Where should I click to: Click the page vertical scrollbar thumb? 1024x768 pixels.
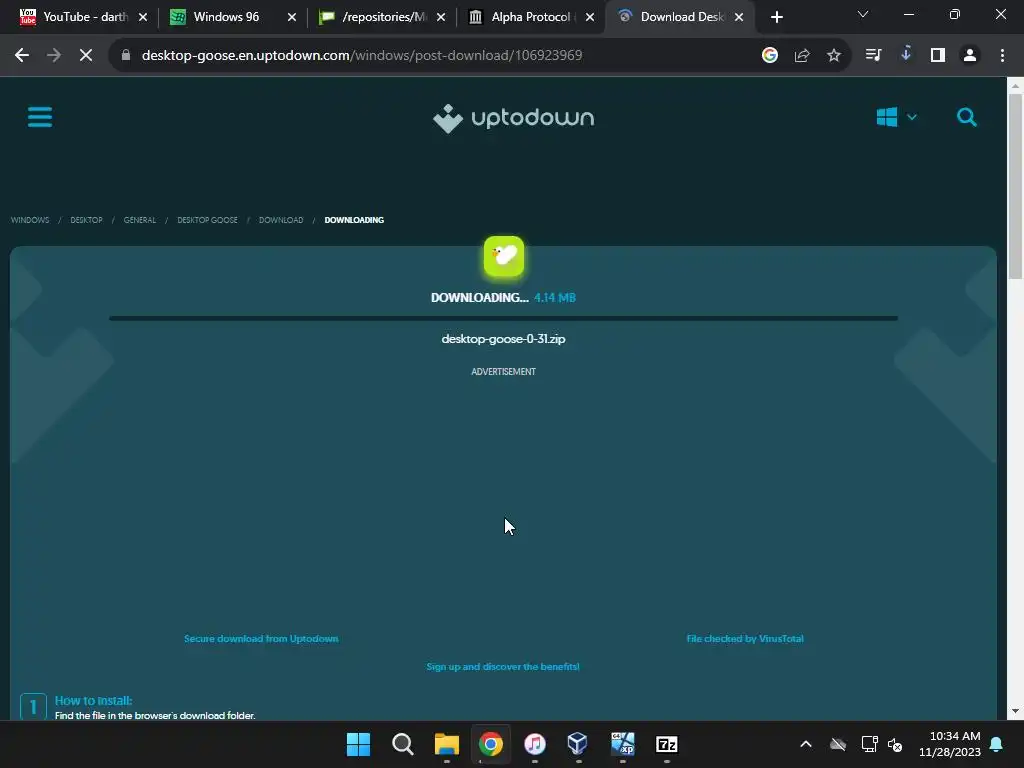[x=1015, y=186]
